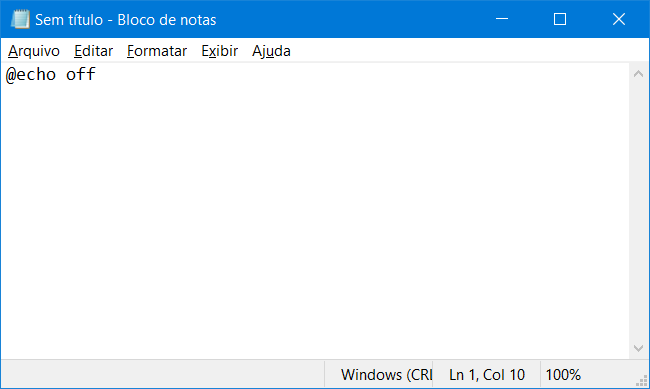Place the cursor after "@echo off" text
The height and width of the screenshot is (389, 650).
(97, 75)
